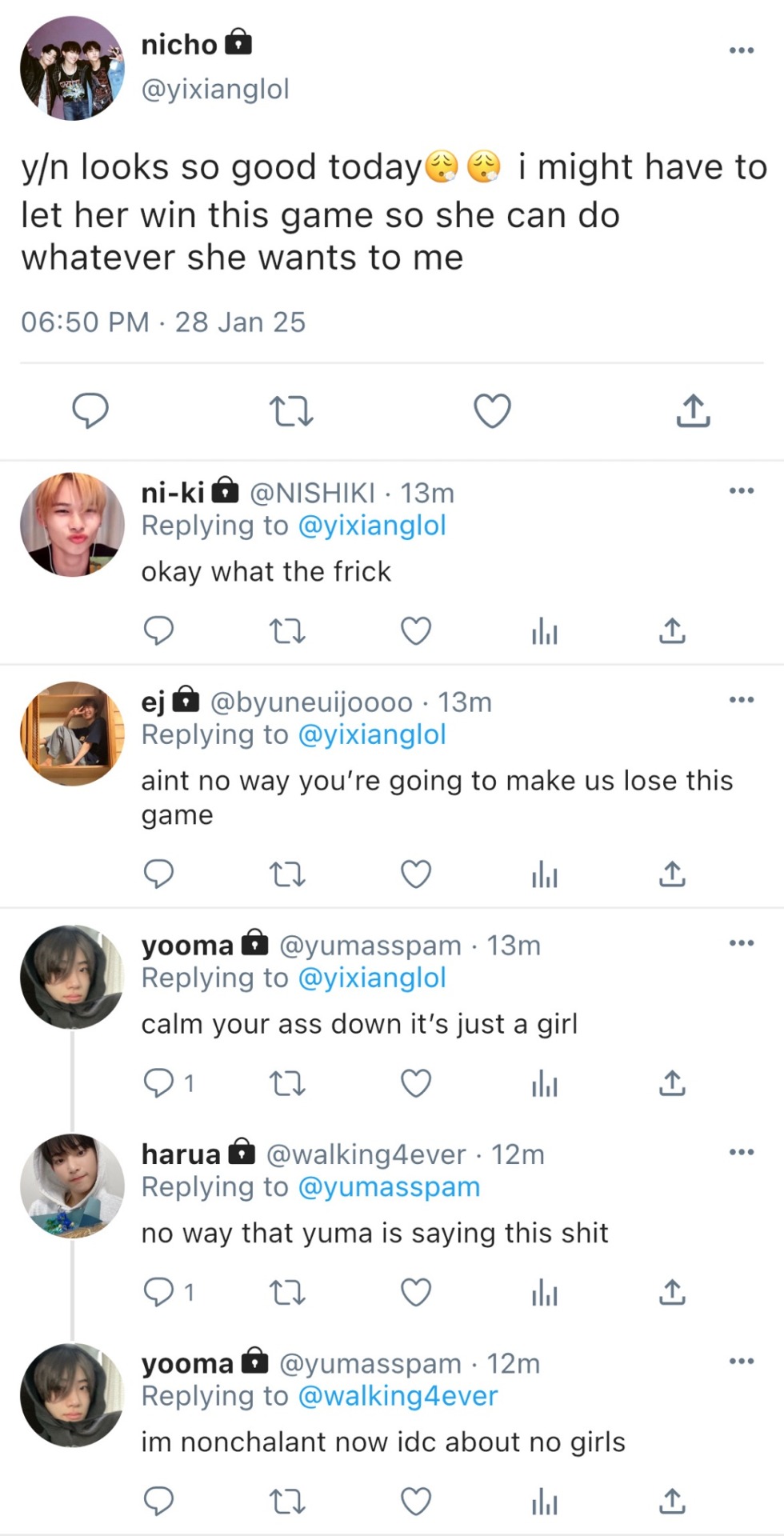
Task: Reply to yooma's 'calm your ass down' tweet
Action: [158, 1083]
